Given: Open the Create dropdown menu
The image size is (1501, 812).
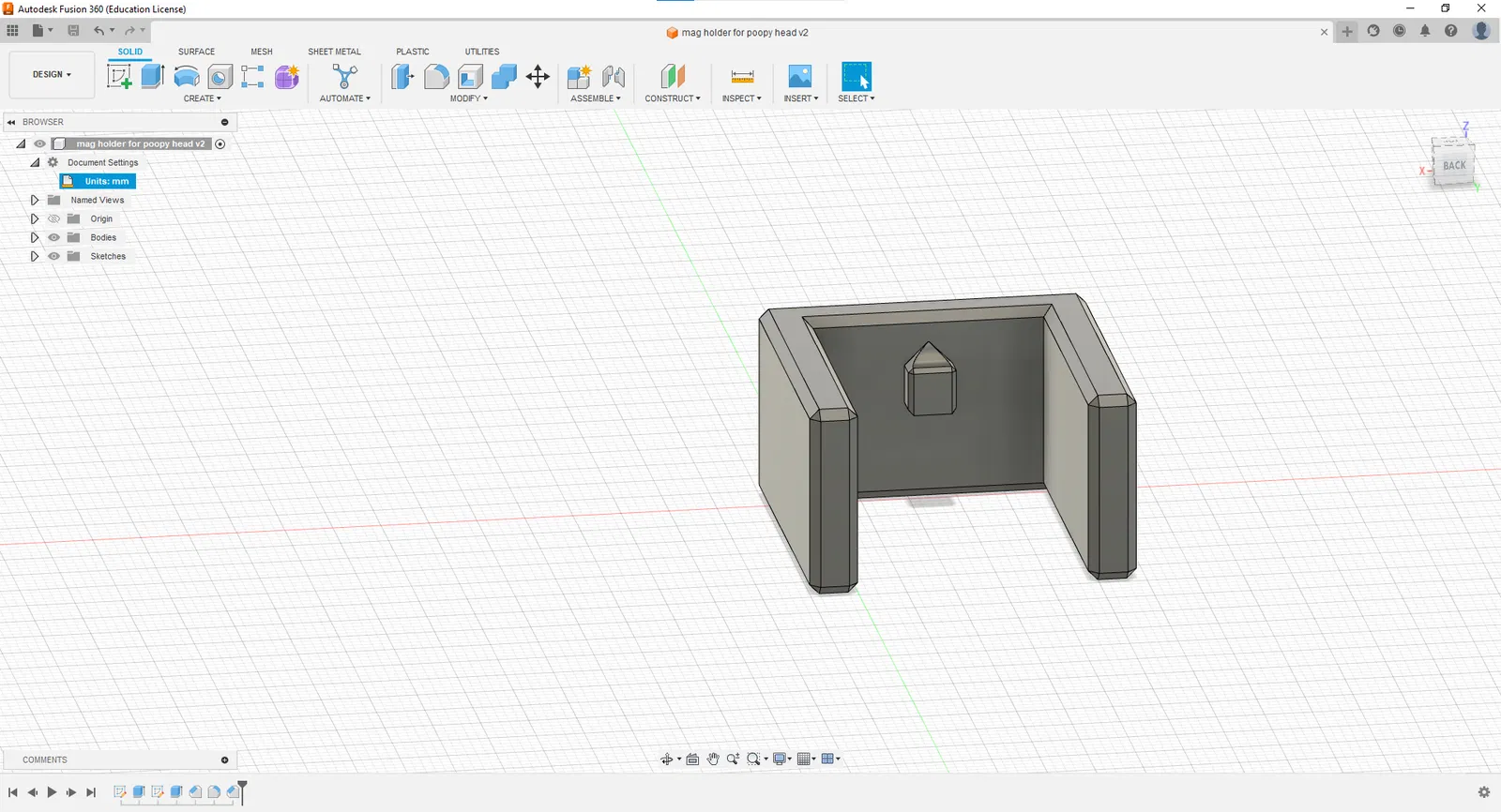Looking at the screenshot, I should pyautogui.click(x=203, y=98).
